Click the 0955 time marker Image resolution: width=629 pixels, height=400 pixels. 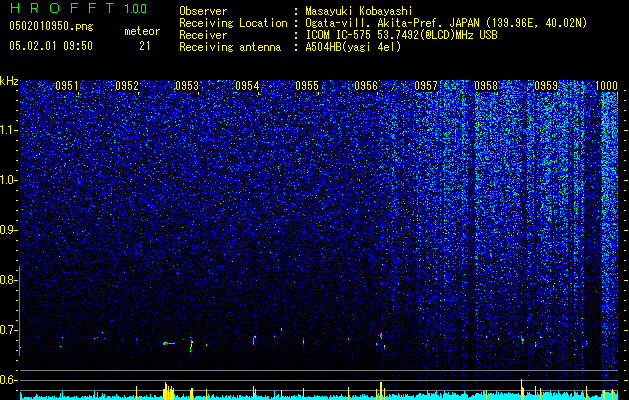click(307, 86)
